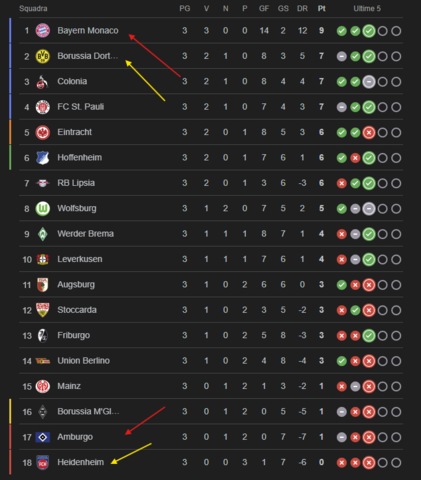Click the FC St. Pauli crest

tap(43, 107)
